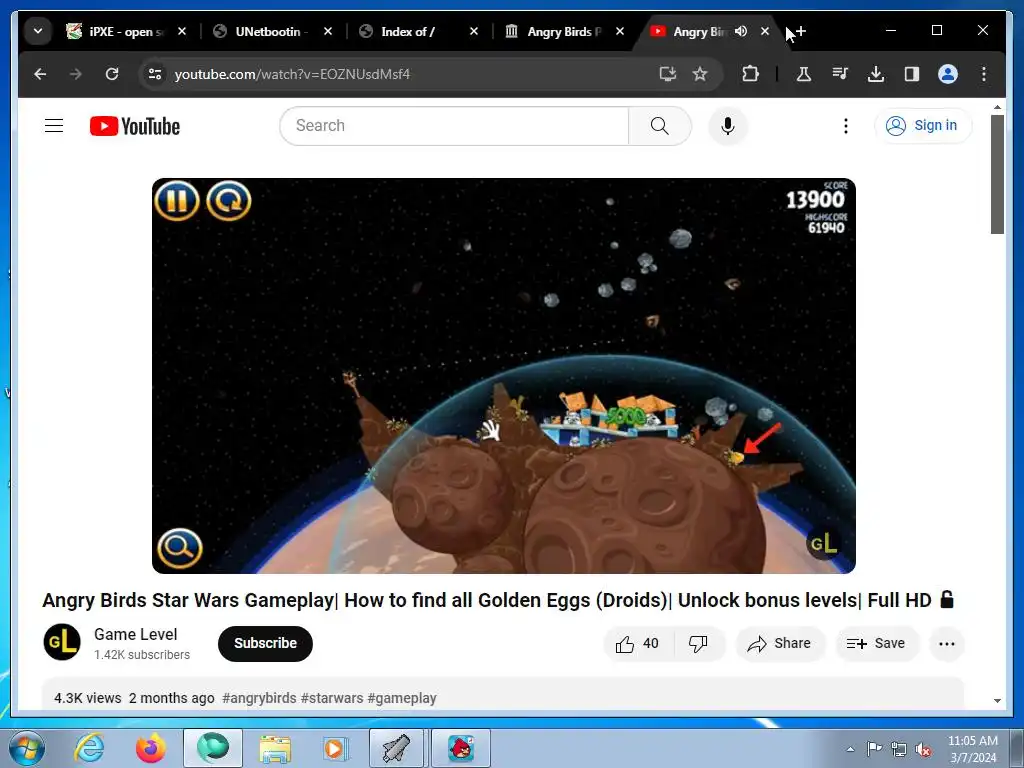Image resolution: width=1024 pixels, height=768 pixels.
Task: Click the scrollbar down arrow
Action: click(x=997, y=701)
